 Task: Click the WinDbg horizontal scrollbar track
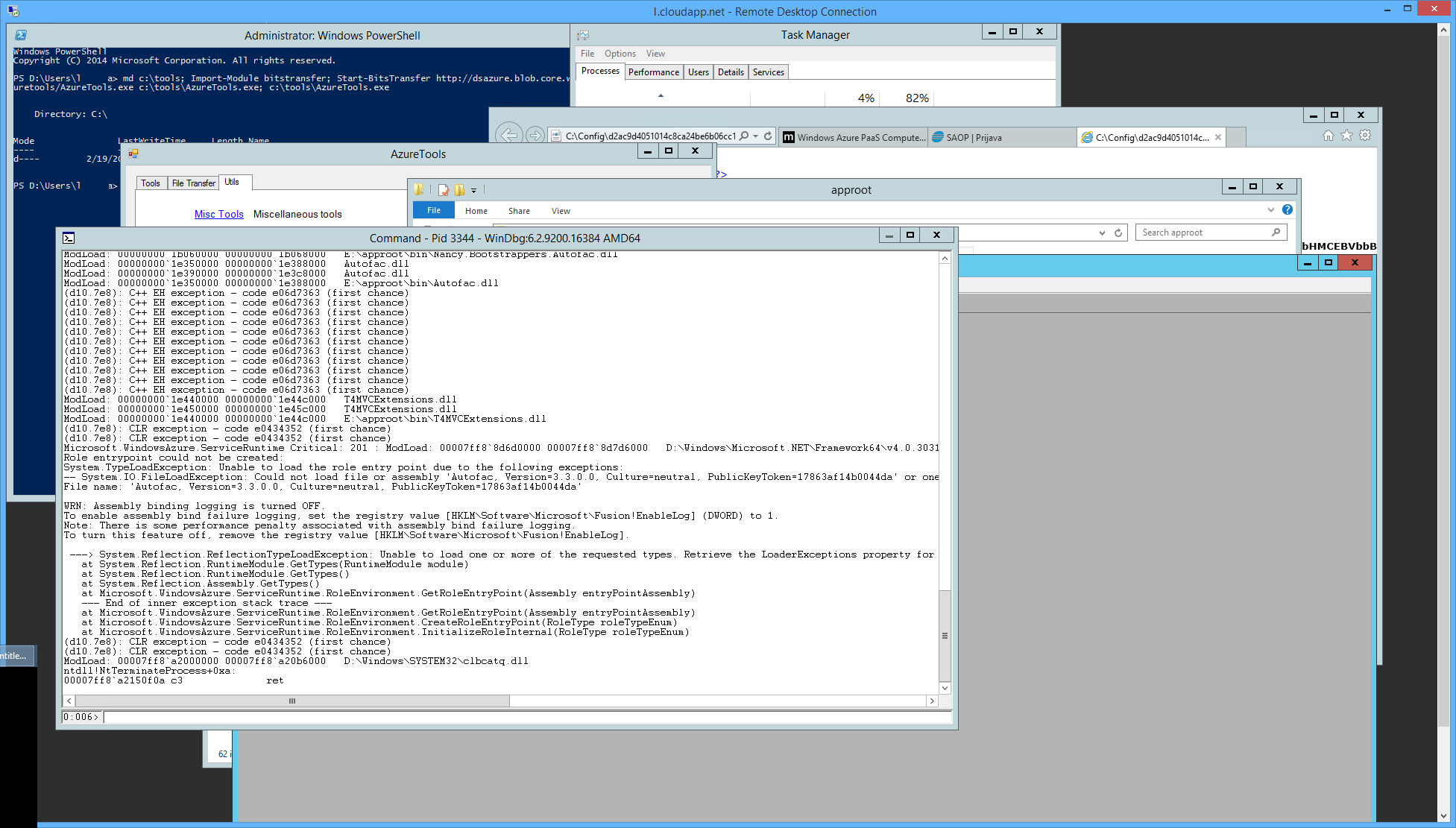tap(716, 701)
